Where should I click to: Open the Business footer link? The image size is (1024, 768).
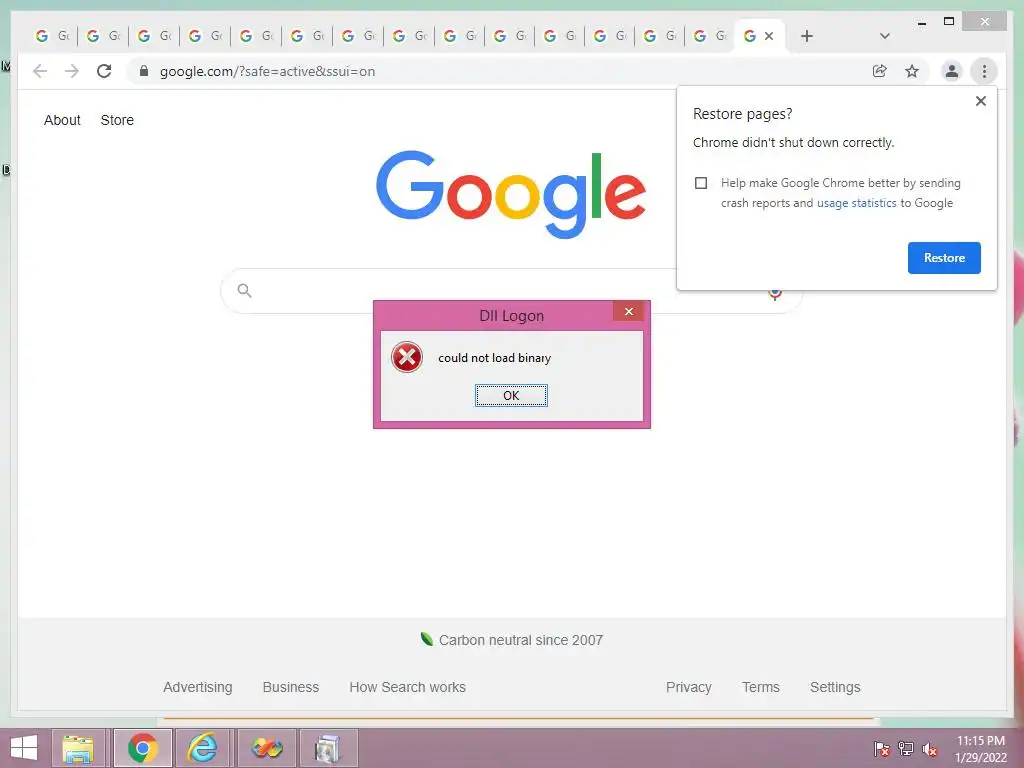[291, 687]
